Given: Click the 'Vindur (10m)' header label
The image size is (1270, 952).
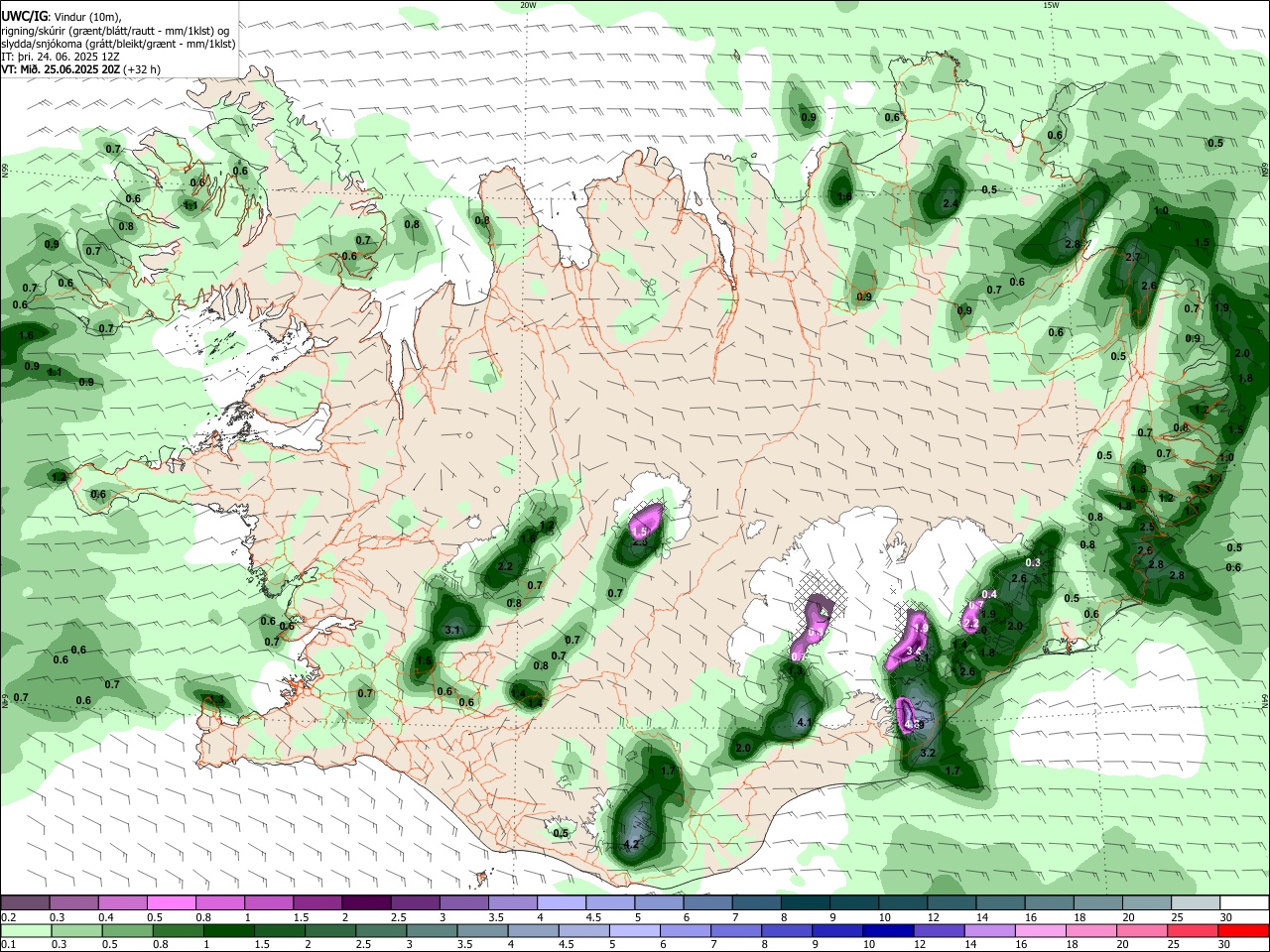Looking at the screenshot, I should coord(86,17).
